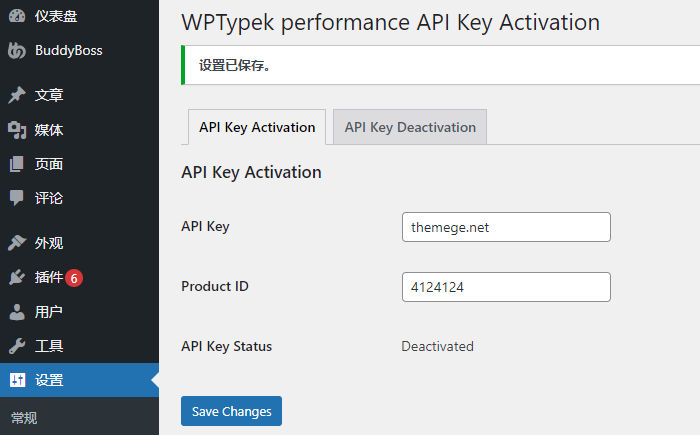The image size is (700, 435).
Task: Click the settings sliders icon beside 设置
Action: 17,380
